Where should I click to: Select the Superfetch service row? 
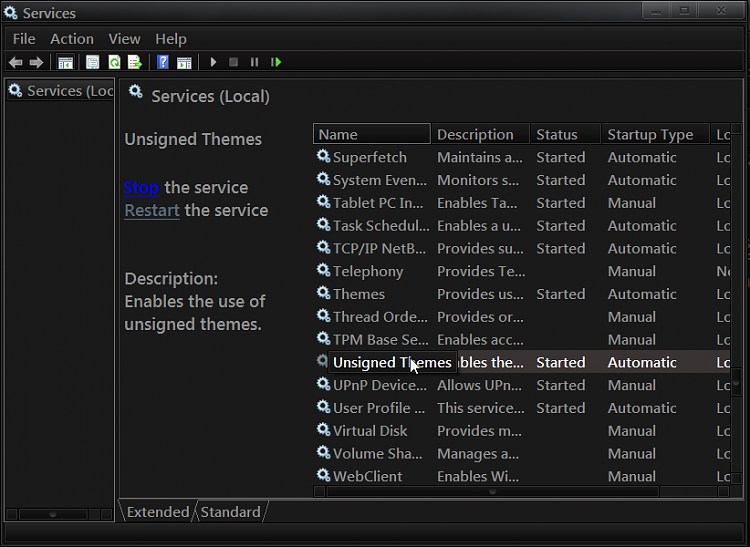[x=521, y=157]
